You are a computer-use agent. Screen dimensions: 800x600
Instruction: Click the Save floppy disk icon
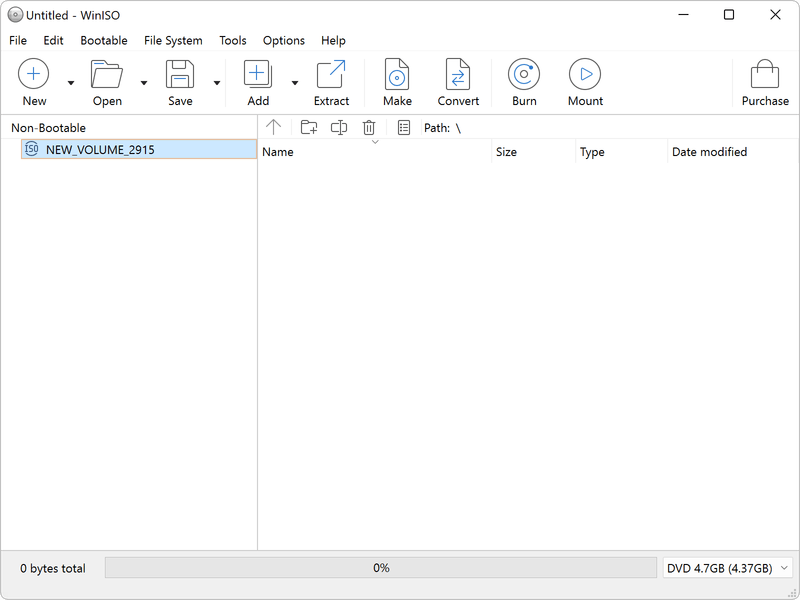[180, 75]
